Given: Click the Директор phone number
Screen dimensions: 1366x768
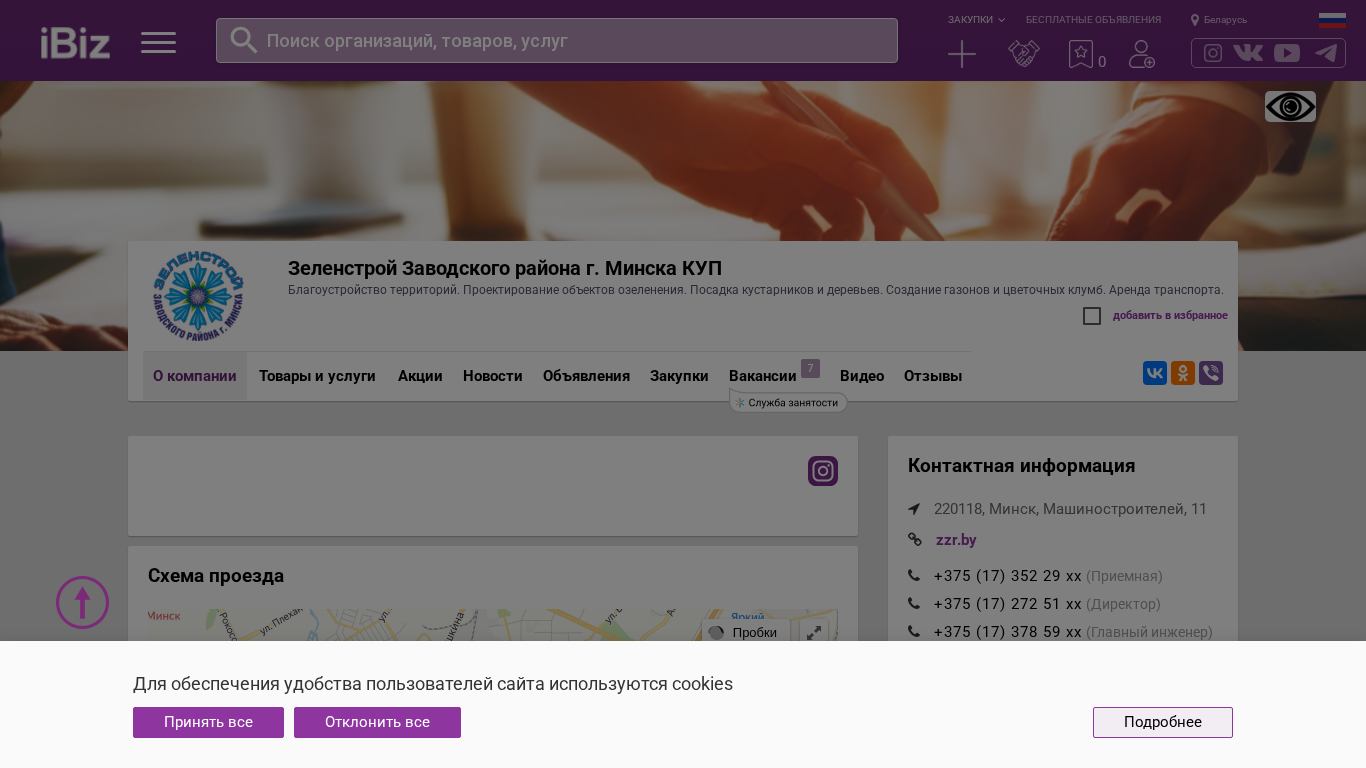Looking at the screenshot, I should [1007, 604].
